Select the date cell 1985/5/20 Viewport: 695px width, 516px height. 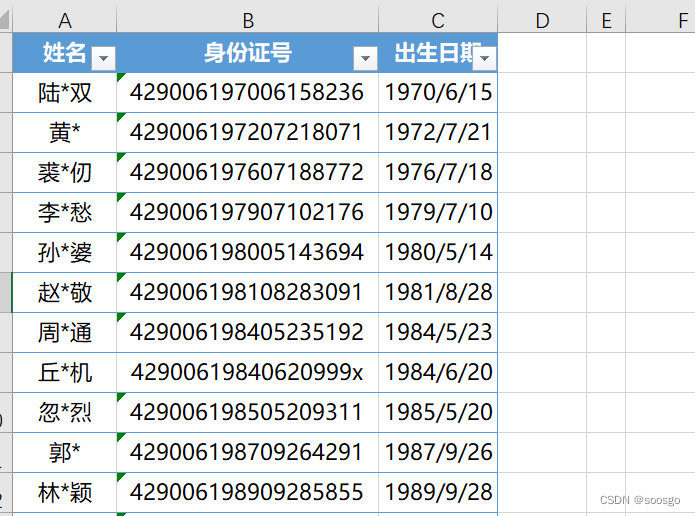click(x=438, y=412)
